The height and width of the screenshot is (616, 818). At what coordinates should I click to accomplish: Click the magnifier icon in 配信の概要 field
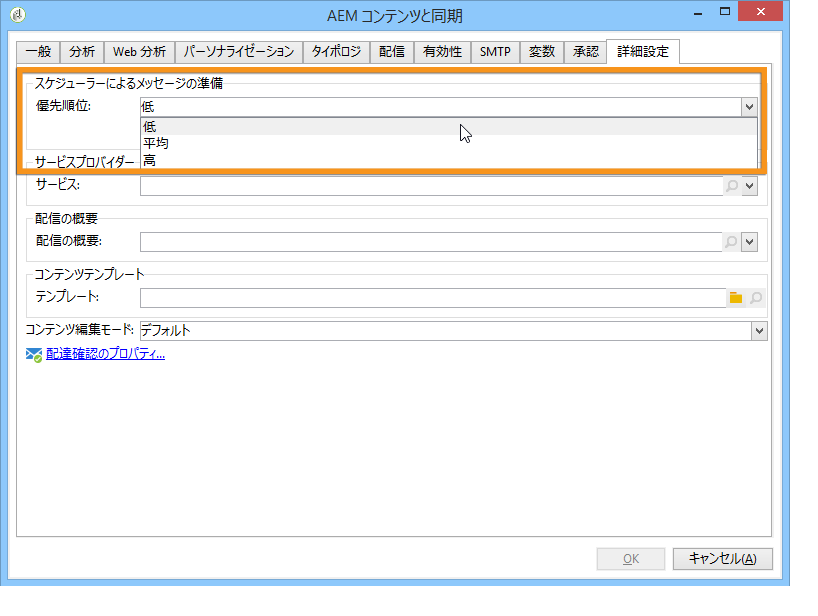click(x=731, y=241)
